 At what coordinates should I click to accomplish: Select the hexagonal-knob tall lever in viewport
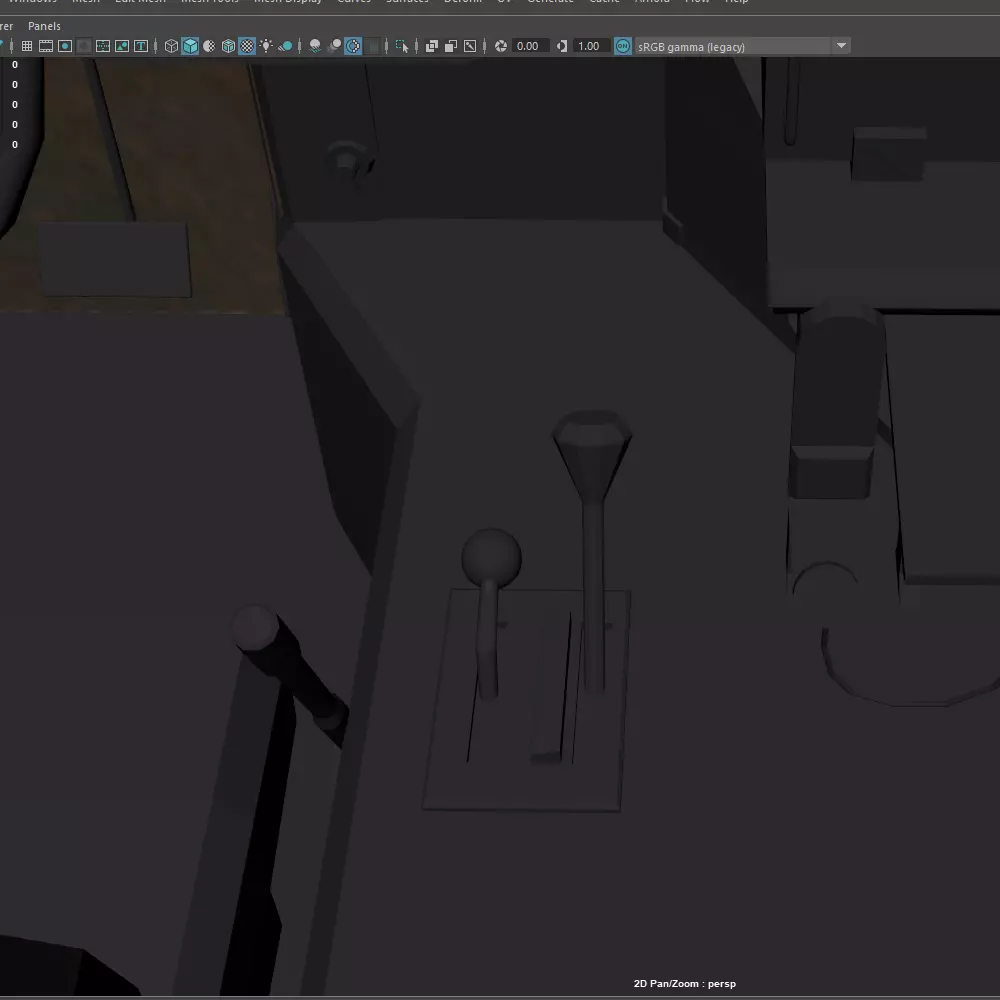[592, 548]
